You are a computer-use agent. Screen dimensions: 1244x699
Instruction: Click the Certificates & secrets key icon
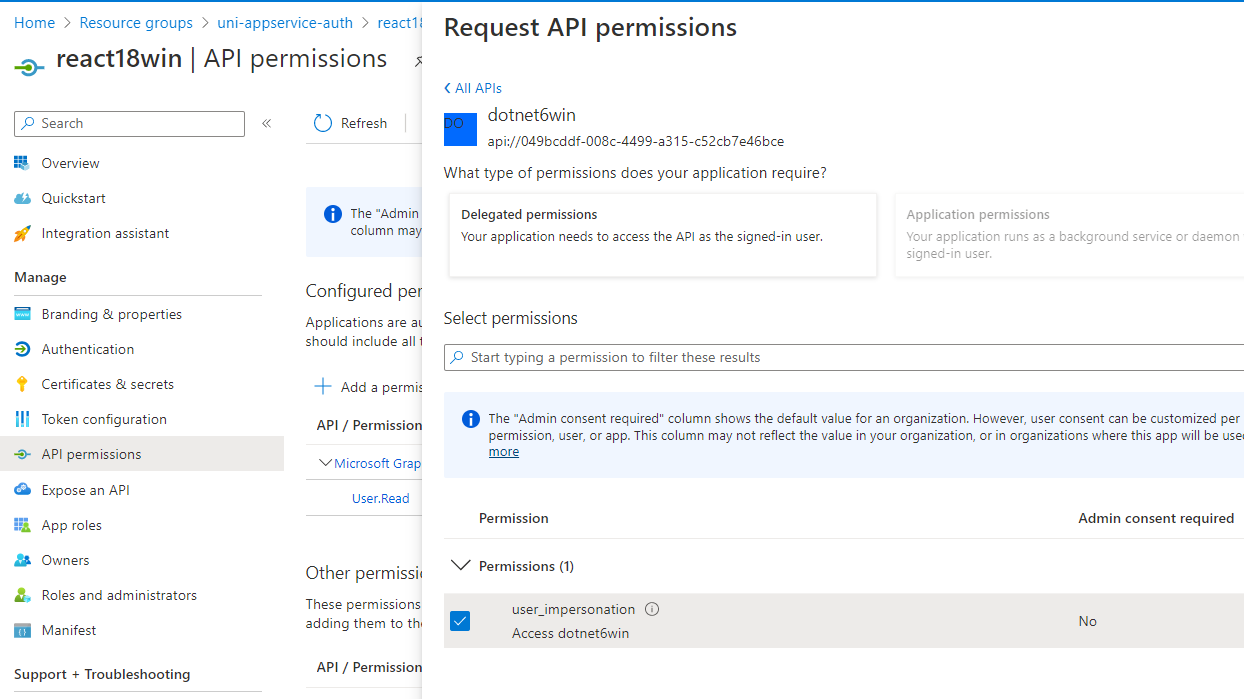(22, 384)
